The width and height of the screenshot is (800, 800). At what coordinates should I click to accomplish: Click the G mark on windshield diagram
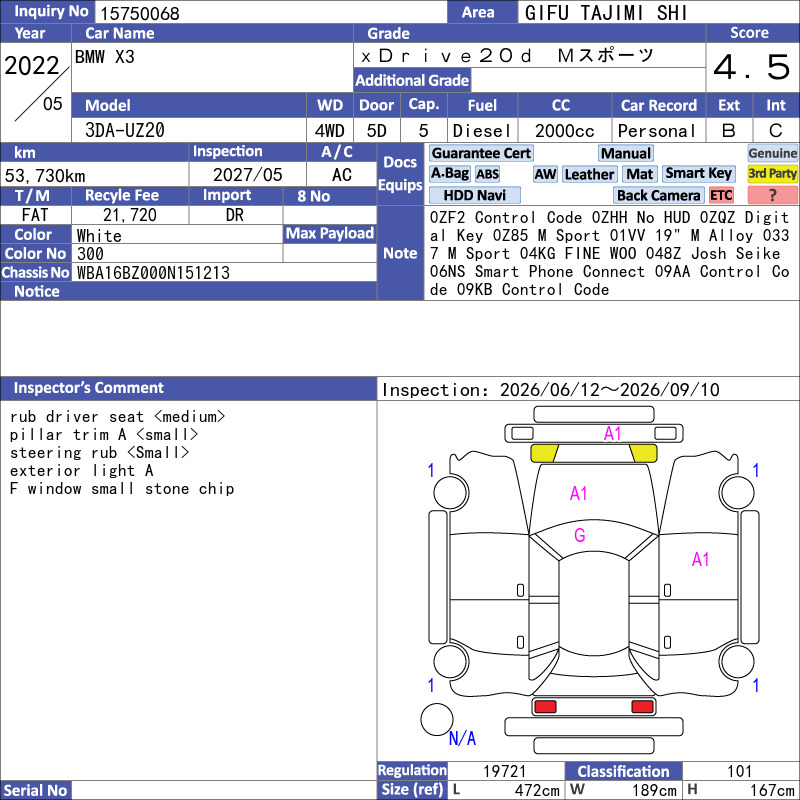coord(580,535)
